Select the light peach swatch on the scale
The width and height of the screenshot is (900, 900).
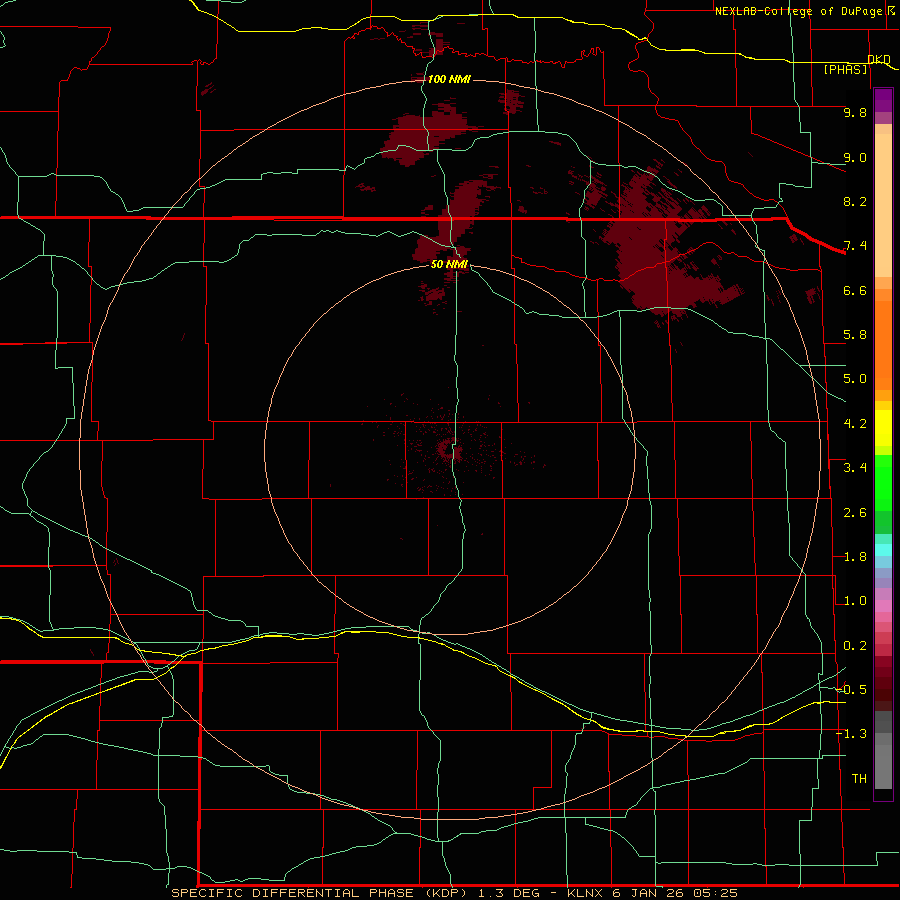point(883,205)
